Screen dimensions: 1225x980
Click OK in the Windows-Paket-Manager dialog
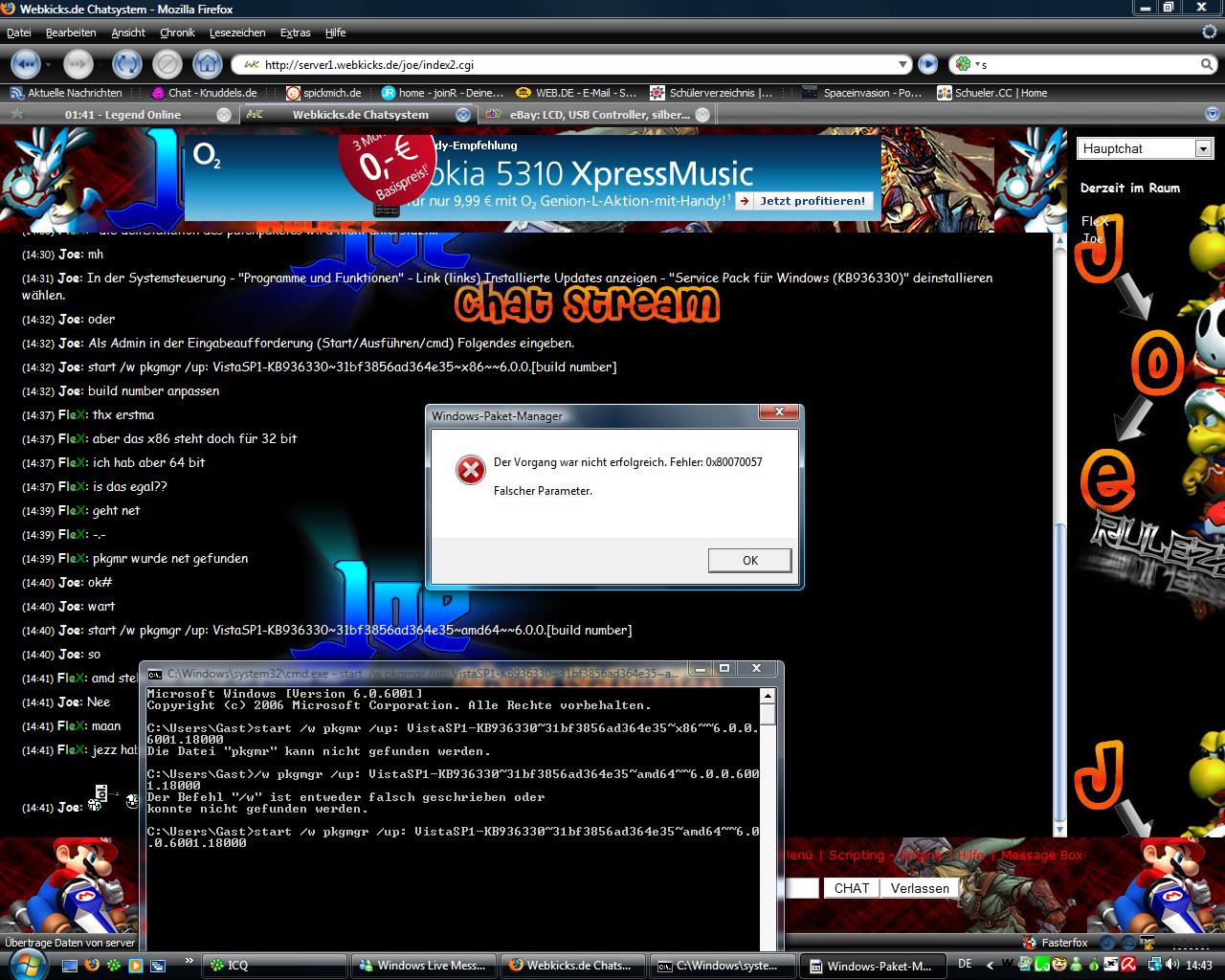750,561
